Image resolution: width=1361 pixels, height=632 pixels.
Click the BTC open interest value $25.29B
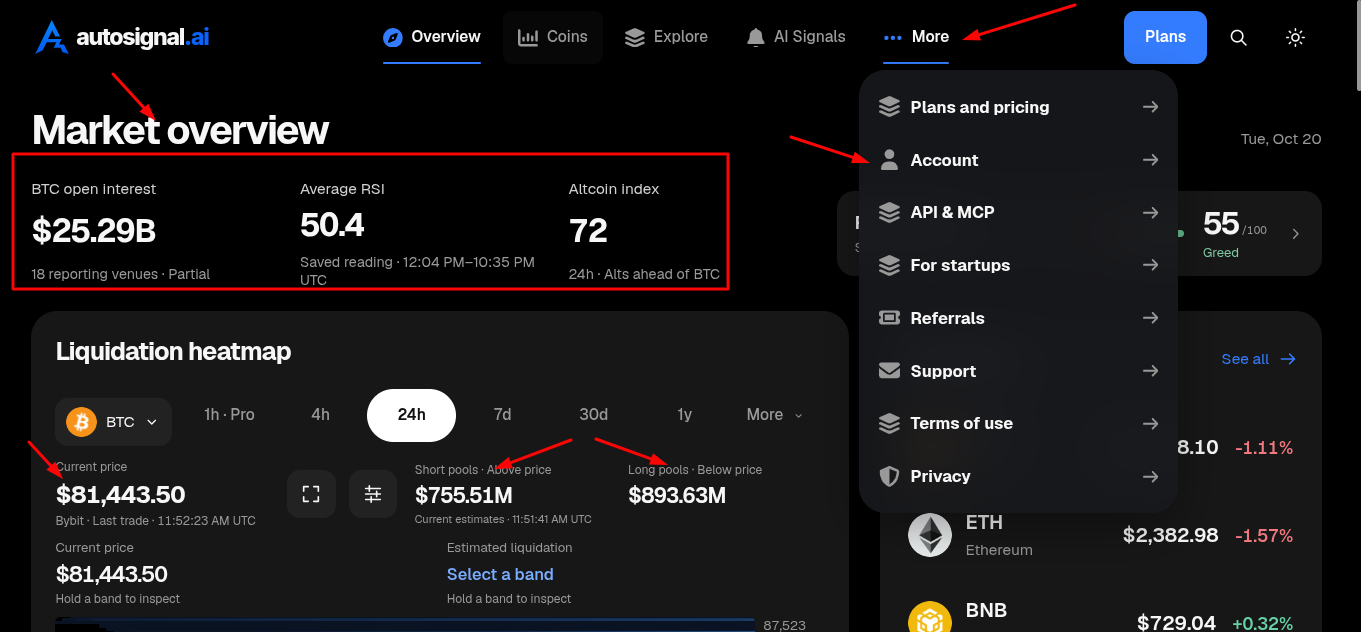(94, 231)
